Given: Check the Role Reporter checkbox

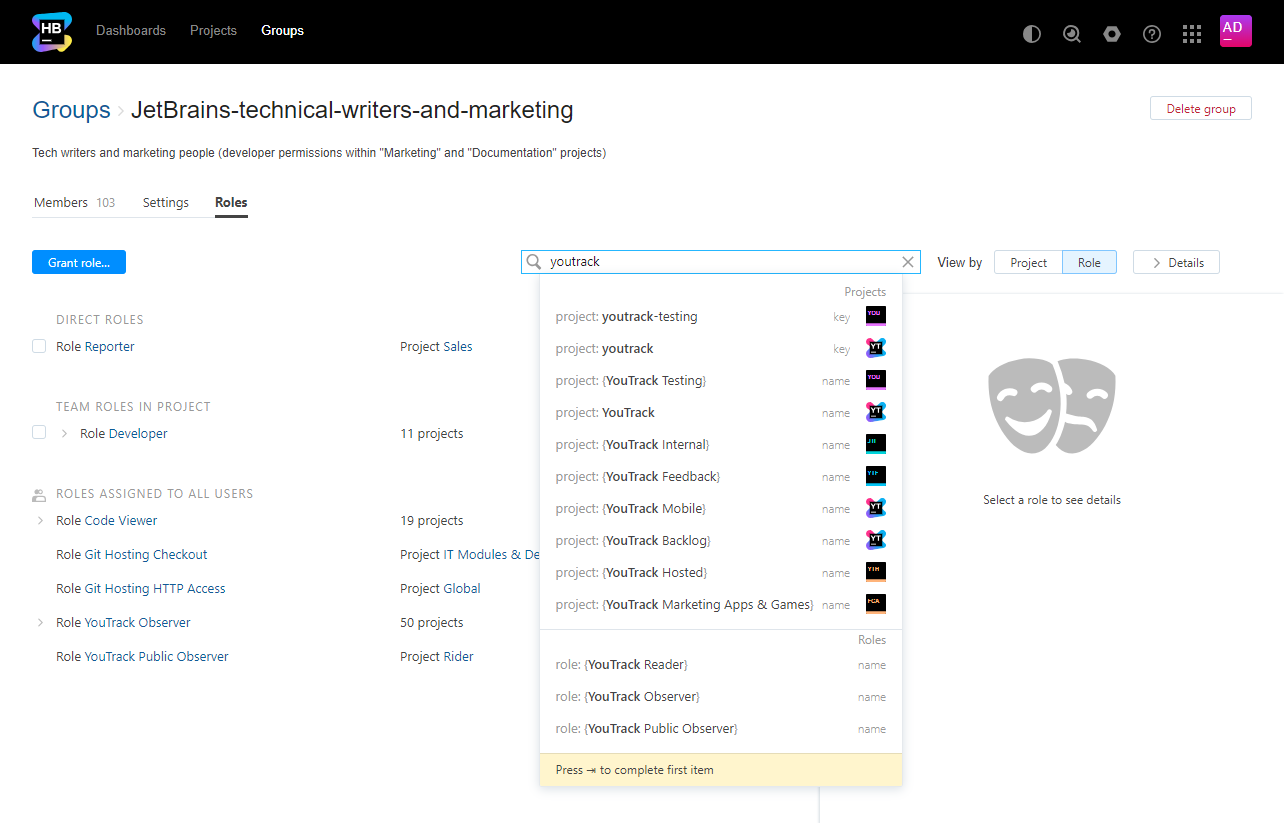Looking at the screenshot, I should 39,346.
